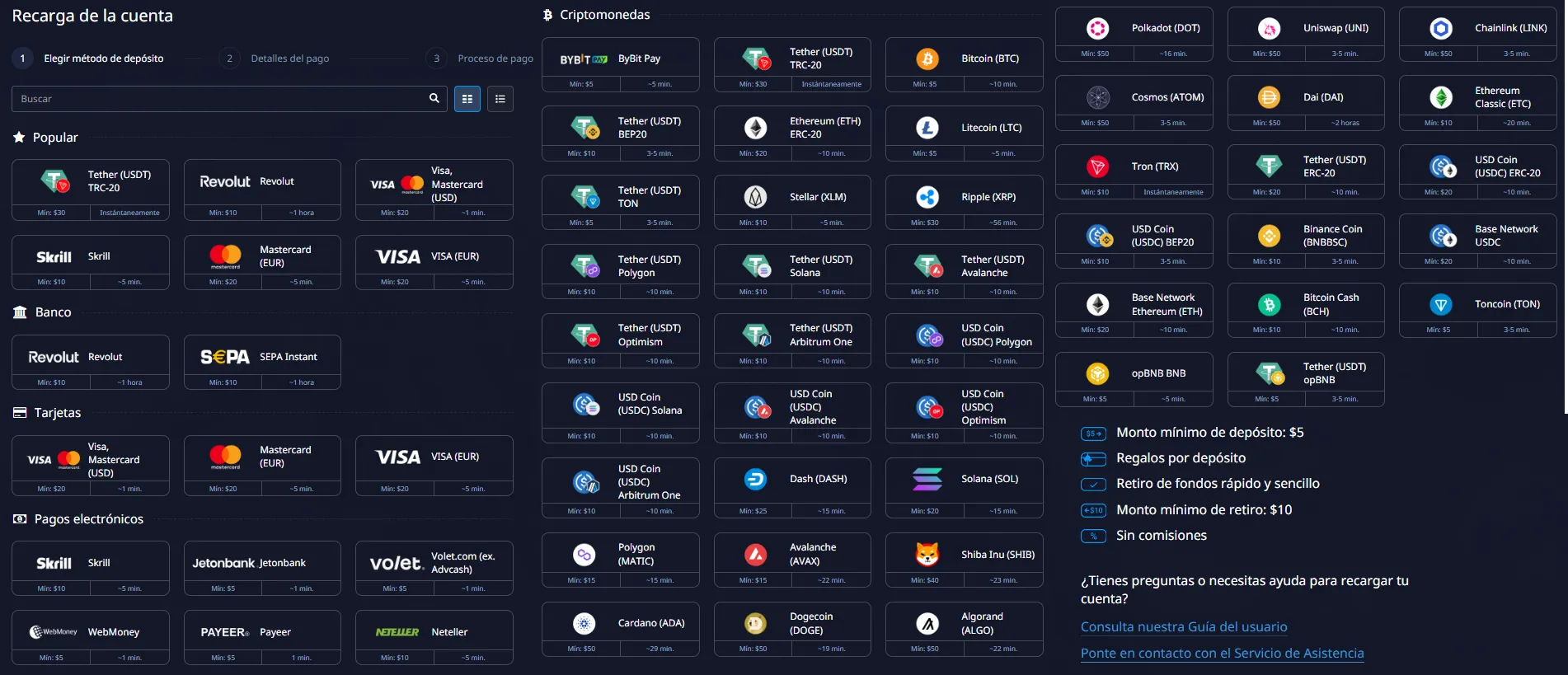Pick the Bitcoin Cash (BCH) icon
Viewport: 1568px width, 675px height.
pos(1269,305)
